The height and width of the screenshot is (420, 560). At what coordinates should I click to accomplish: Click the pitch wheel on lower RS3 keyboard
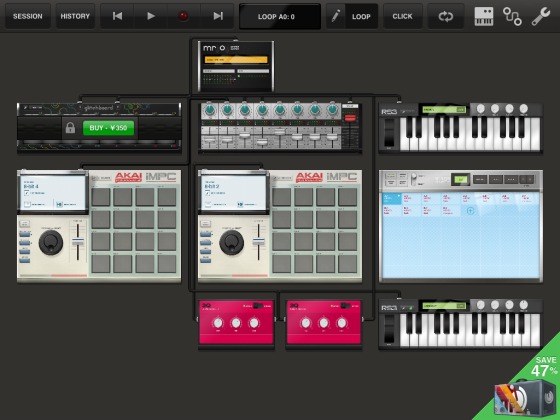pos(389,329)
